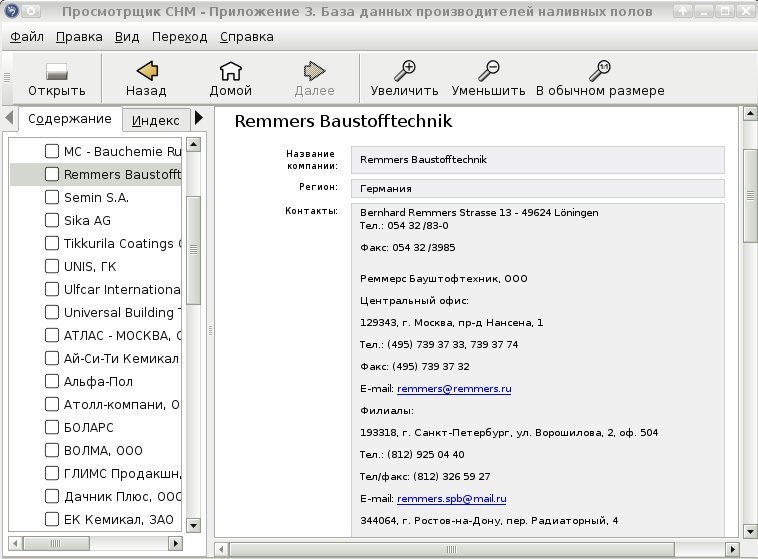Open the Вид menu
The image size is (758, 559).
tap(127, 37)
